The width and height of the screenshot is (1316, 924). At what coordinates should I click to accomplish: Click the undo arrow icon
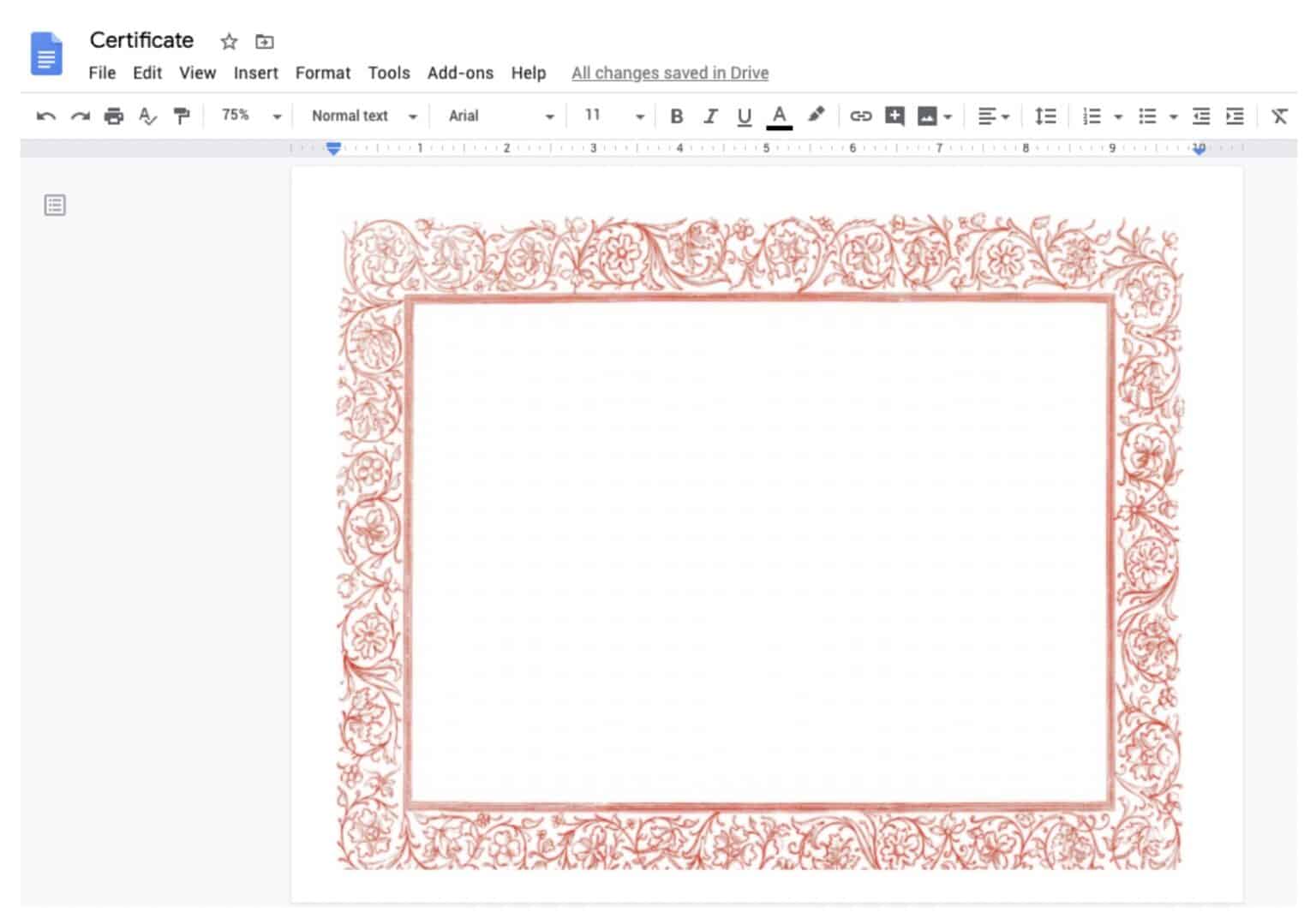[46, 116]
